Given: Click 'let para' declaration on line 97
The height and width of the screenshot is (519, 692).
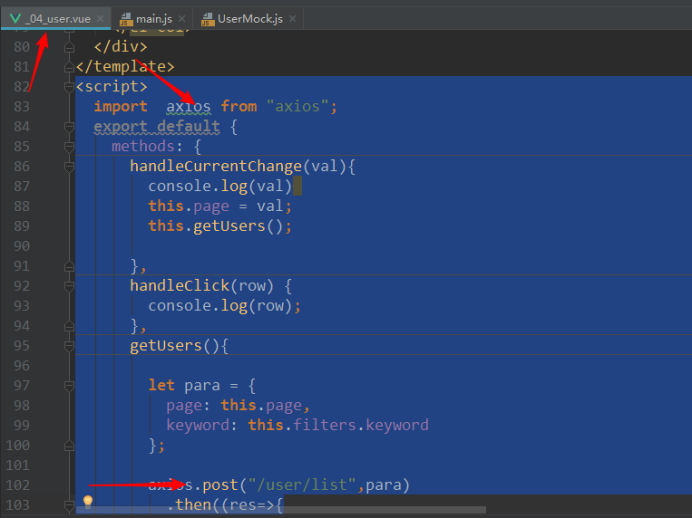Looking at the screenshot, I should pos(184,386).
